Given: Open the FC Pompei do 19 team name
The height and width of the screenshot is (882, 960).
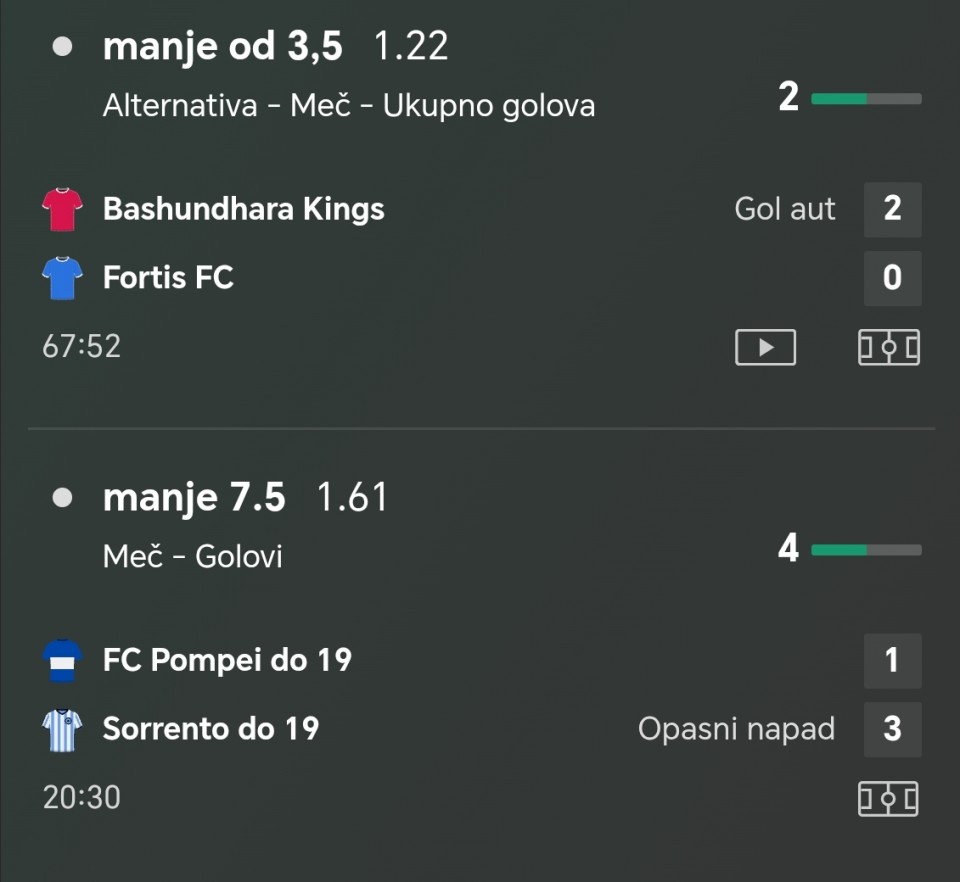Looking at the screenshot, I should [x=227, y=660].
